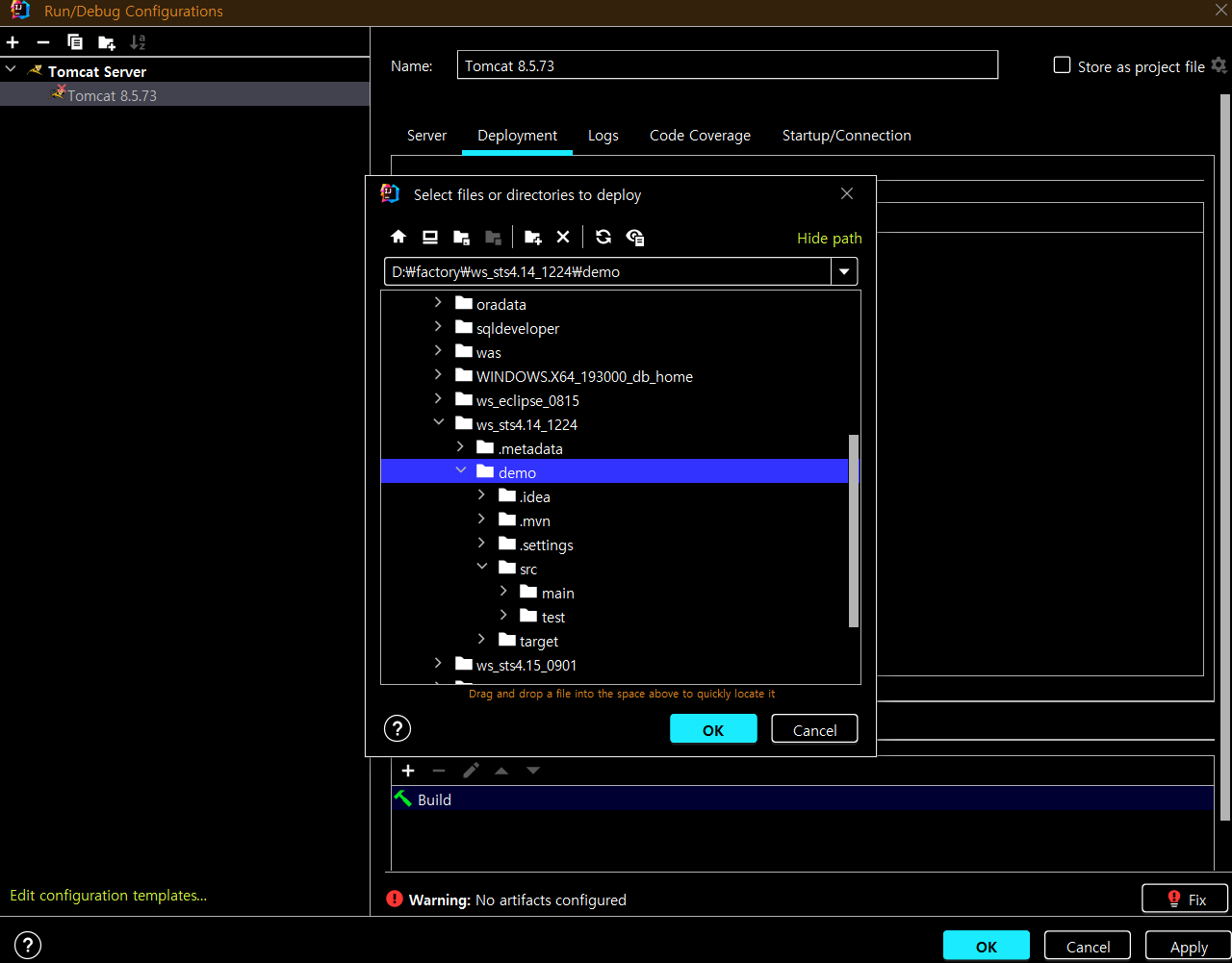Viewport: 1232px width, 963px height.
Task: Click folder icon of oradata
Action: point(464,303)
